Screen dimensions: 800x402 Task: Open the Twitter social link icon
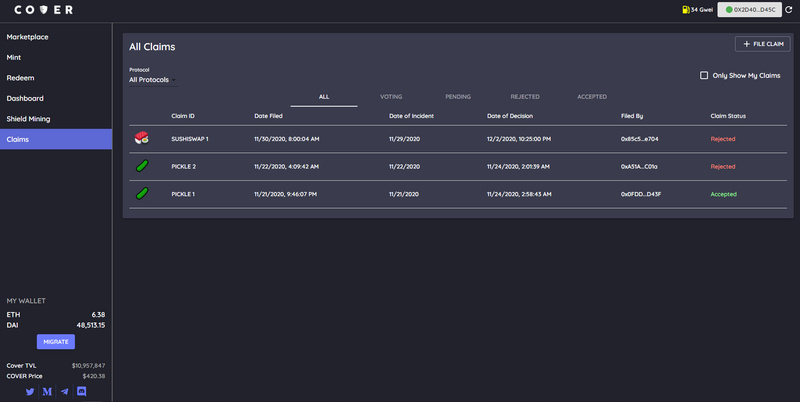[30, 392]
